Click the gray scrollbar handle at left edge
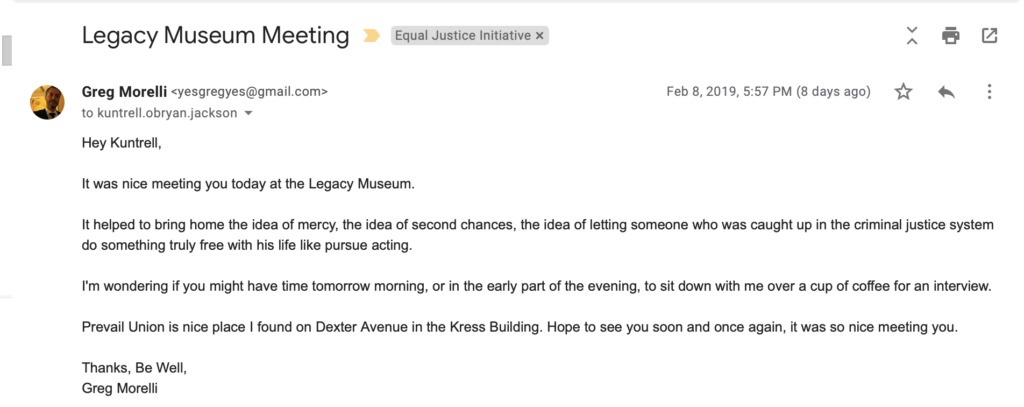Screen dimensions: 1024x407 [7, 51]
